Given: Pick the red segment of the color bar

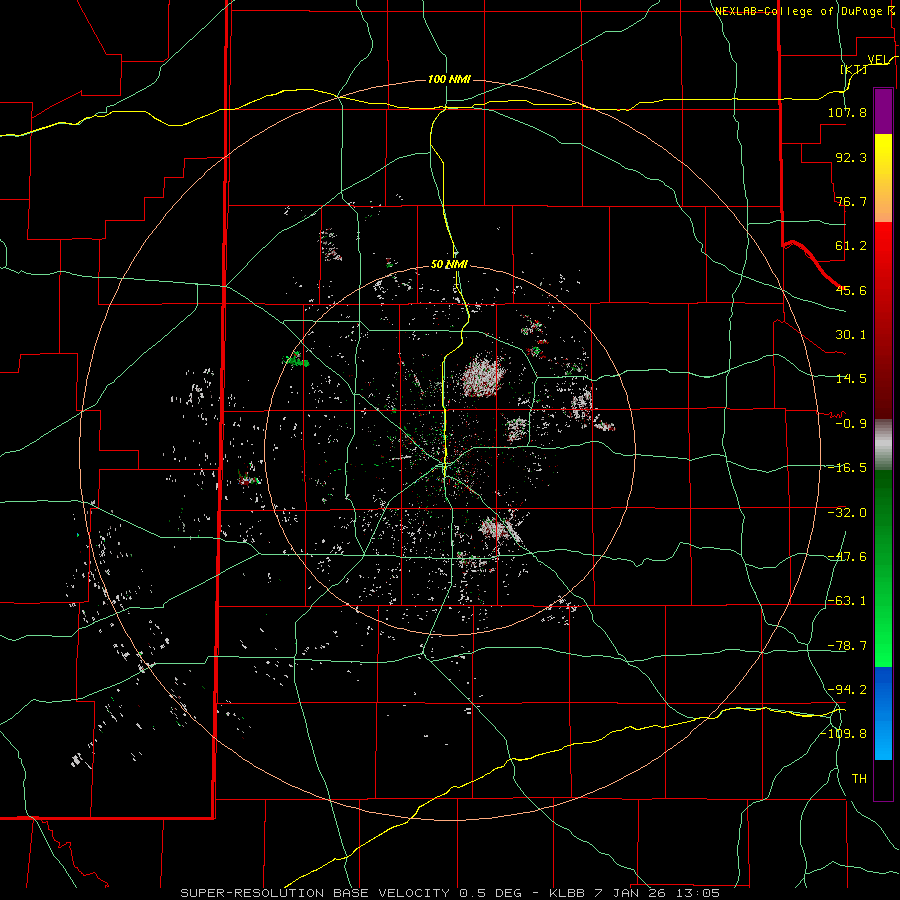Looking at the screenshot, I should pos(883,320).
